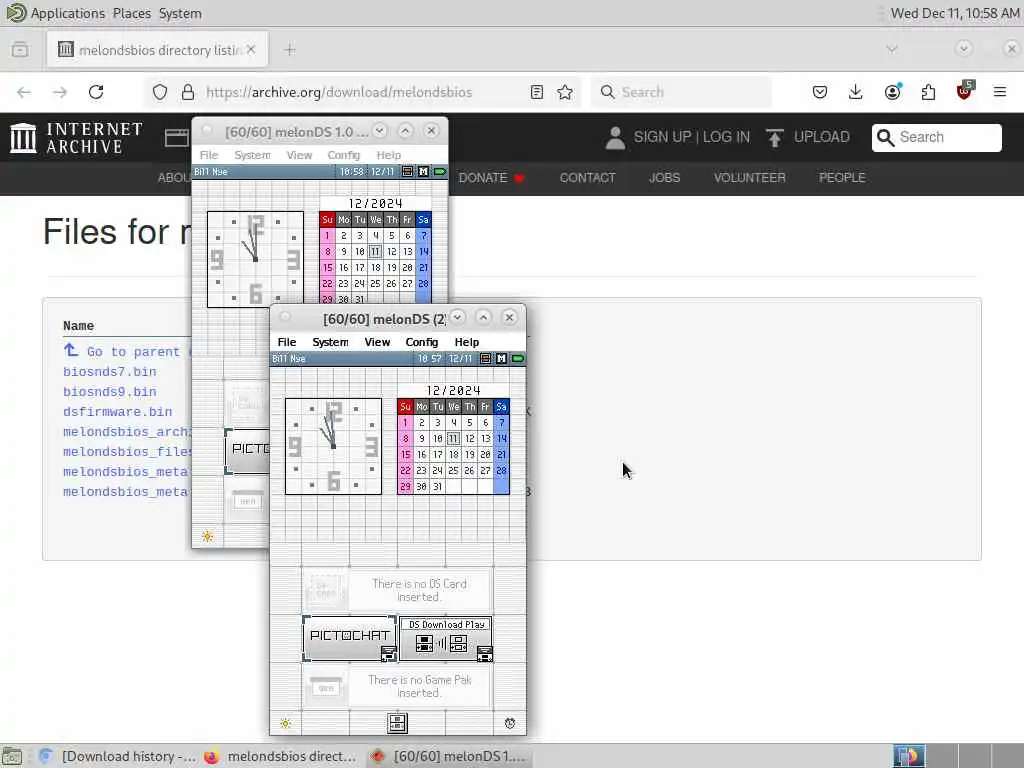
Task: Click 'There is no Game Pak inserted' slot
Action: coord(397,686)
